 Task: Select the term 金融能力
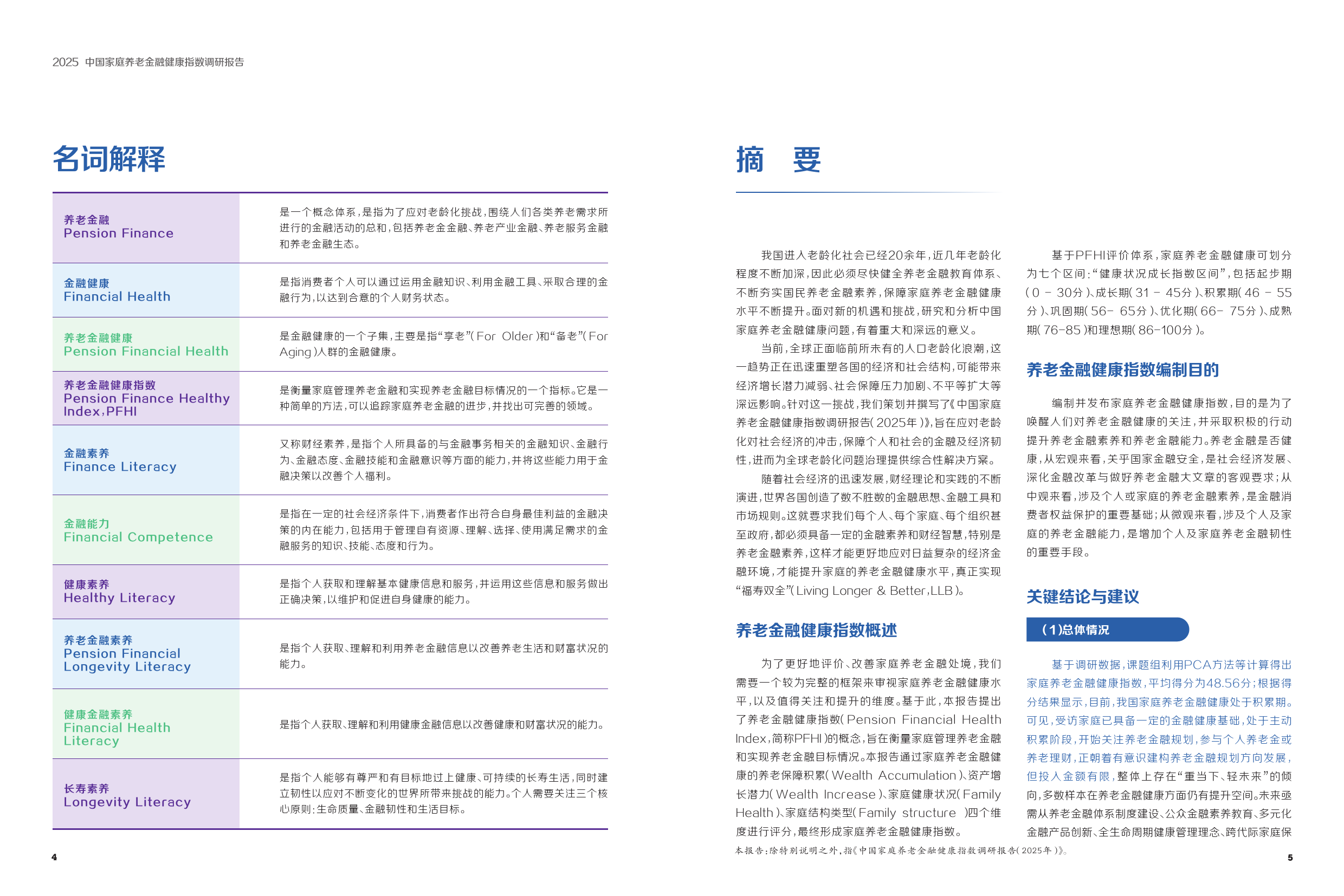pyautogui.click(x=86, y=523)
